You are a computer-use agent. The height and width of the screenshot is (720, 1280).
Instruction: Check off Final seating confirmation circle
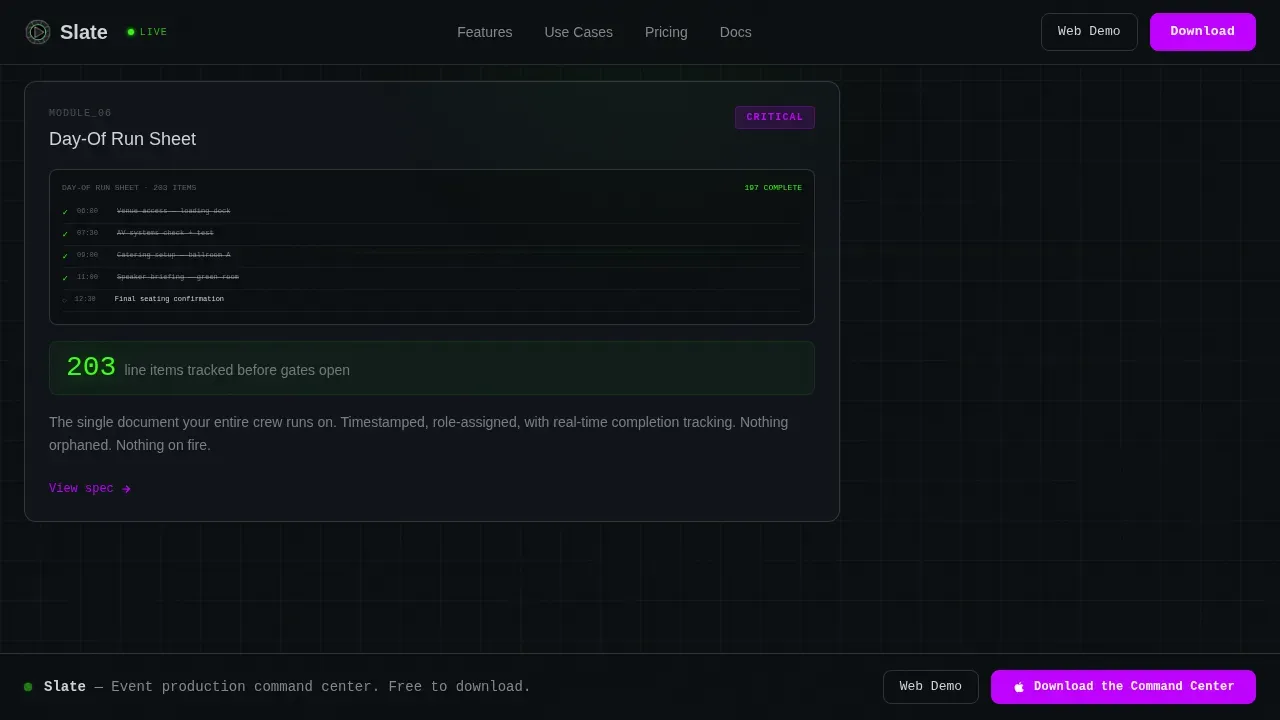pyautogui.click(x=65, y=300)
